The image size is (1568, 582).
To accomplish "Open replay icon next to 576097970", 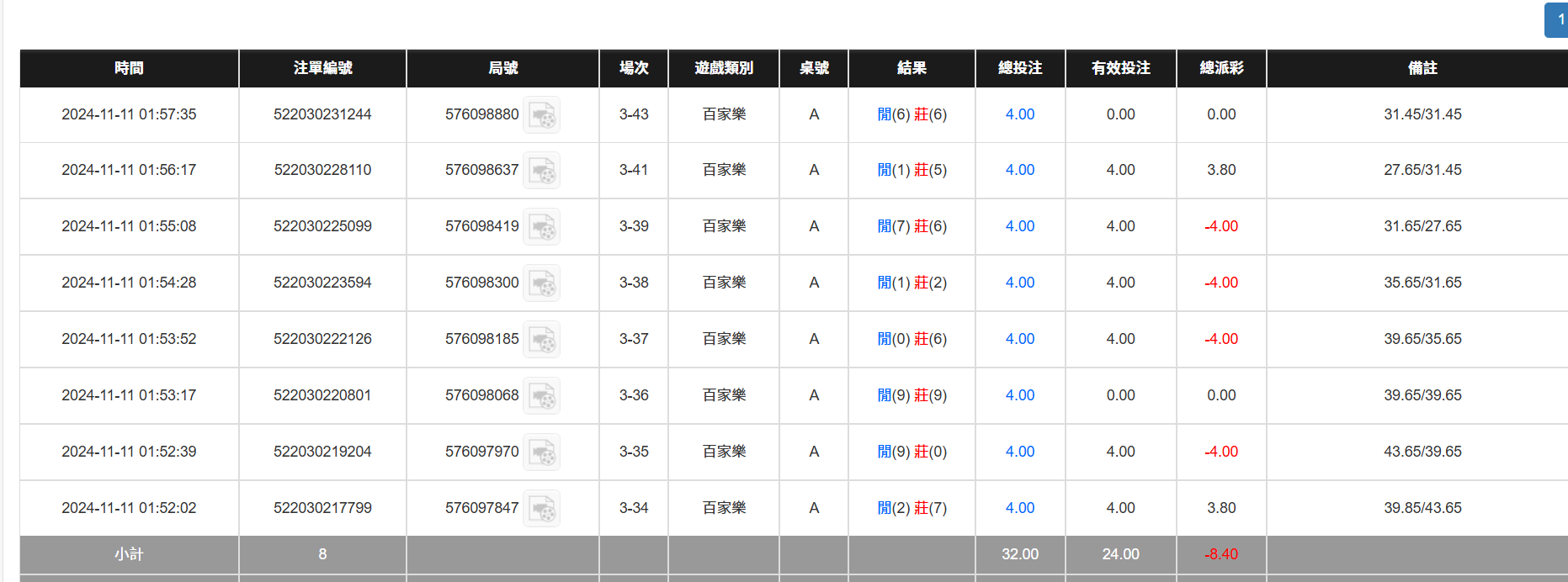I will pos(541,452).
